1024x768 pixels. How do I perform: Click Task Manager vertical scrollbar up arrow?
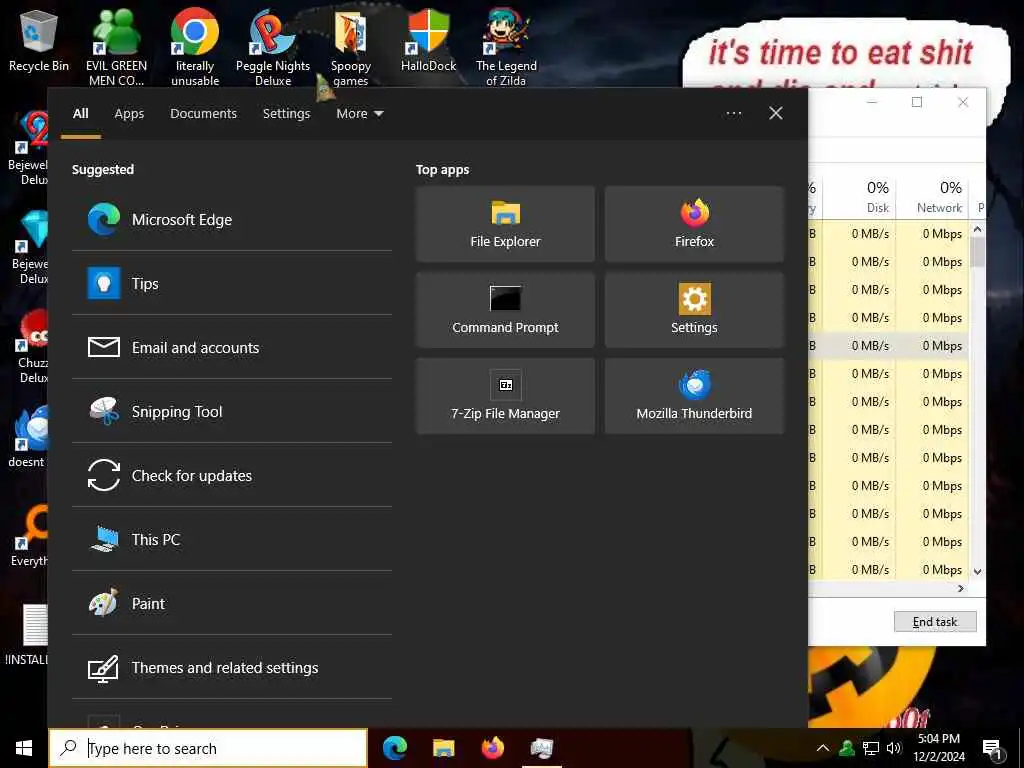click(x=978, y=229)
